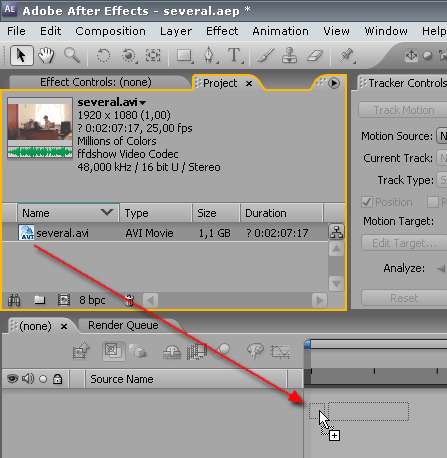The image size is (447, 458).
Task: Select the Rotation tool
Action: pyautogui.click(x=103, y=55)
